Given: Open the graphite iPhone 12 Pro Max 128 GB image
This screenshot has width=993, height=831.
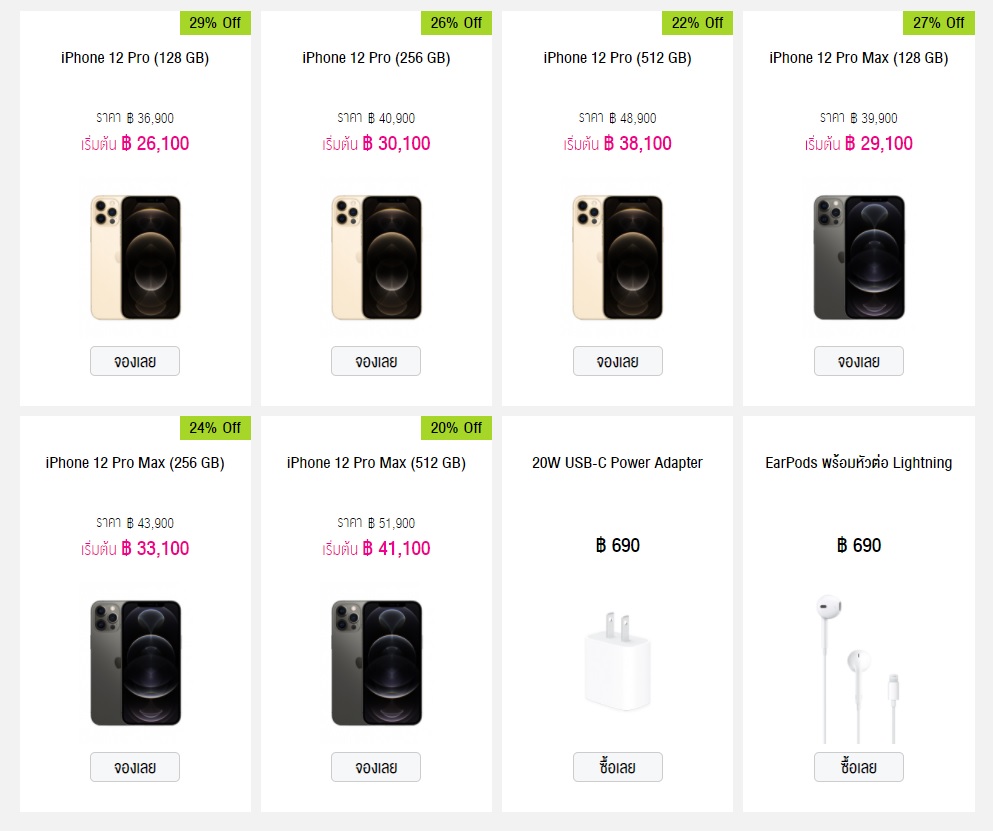Looking at the screenshot, I should 859,257.
